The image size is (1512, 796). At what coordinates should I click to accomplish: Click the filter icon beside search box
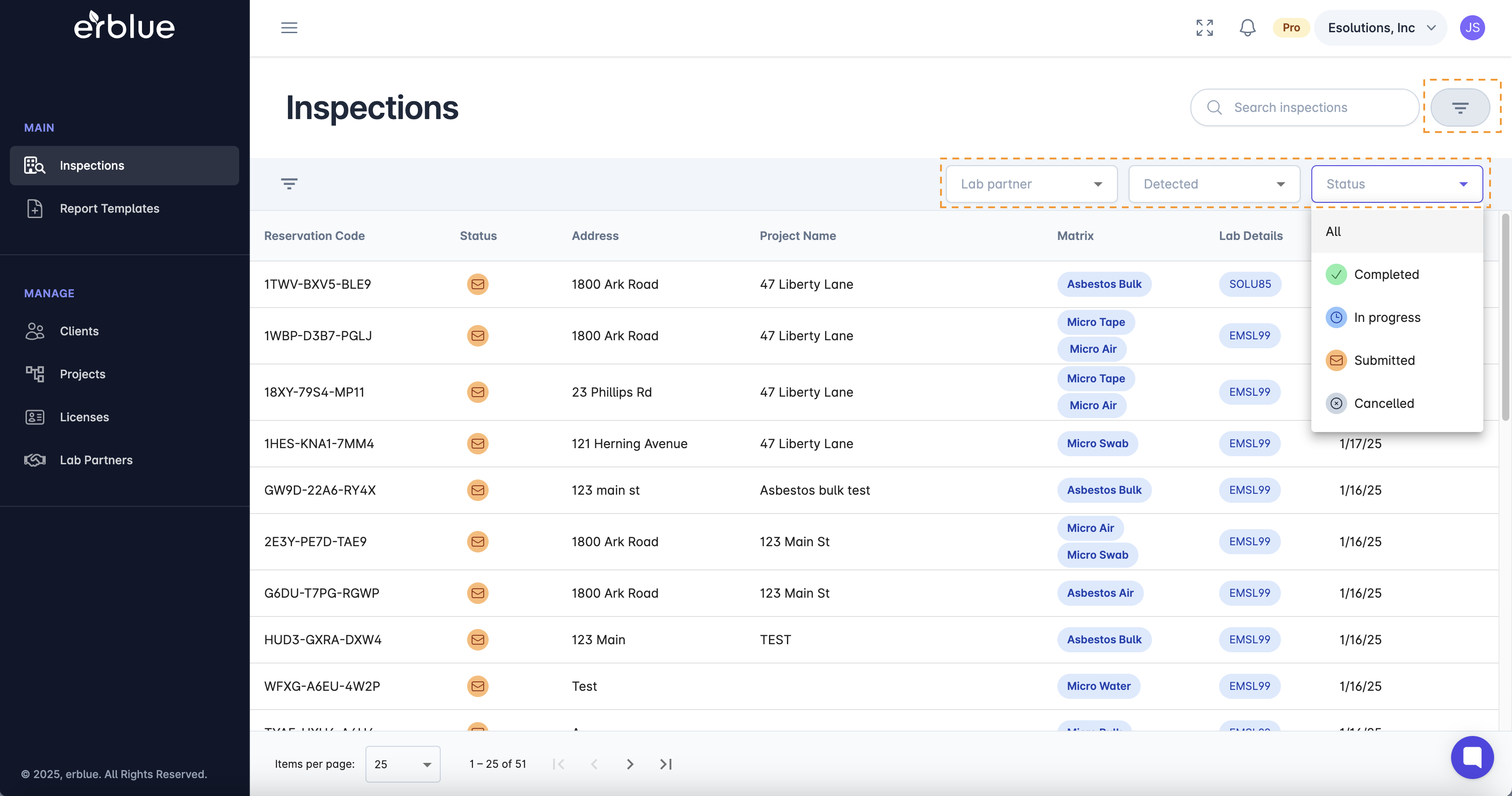(1460, 107)
